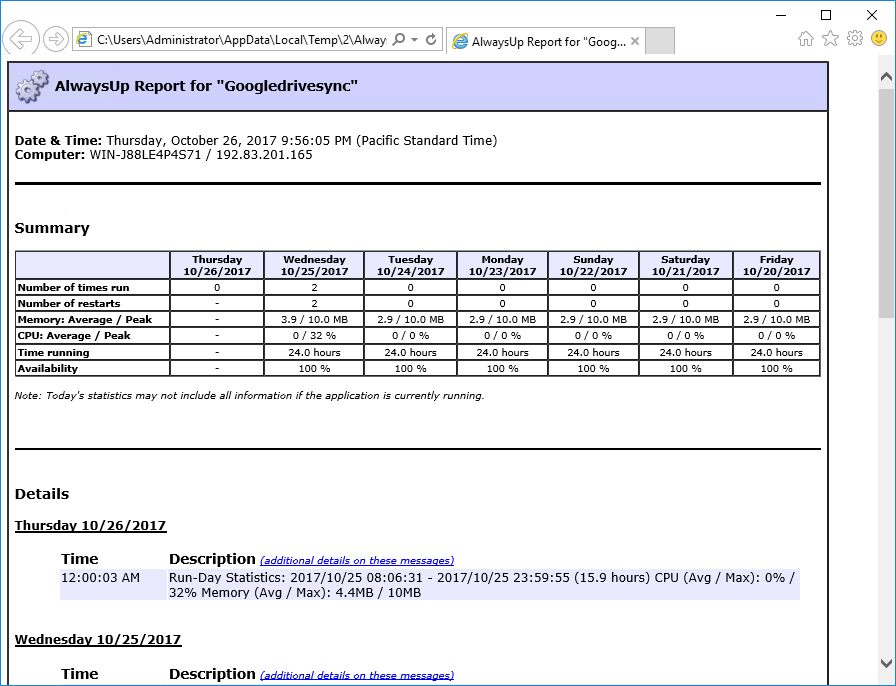The height and width of the screenshot is (686, 896).
Task: Open the Home page icon
Action: coord(806,39)
